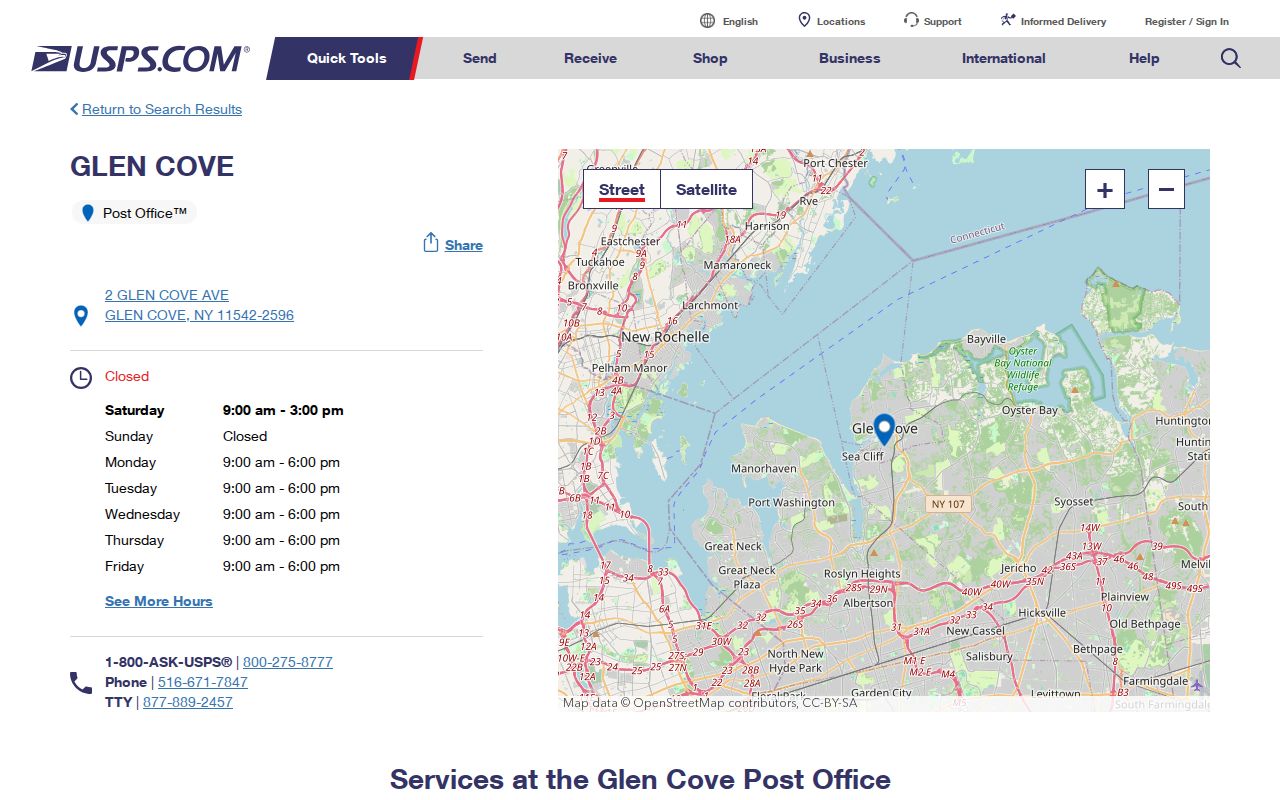Image resolution: width=1280 pixels, height=800 pixels.
Task: Select English language link
Action: click(x=740, y=21)
